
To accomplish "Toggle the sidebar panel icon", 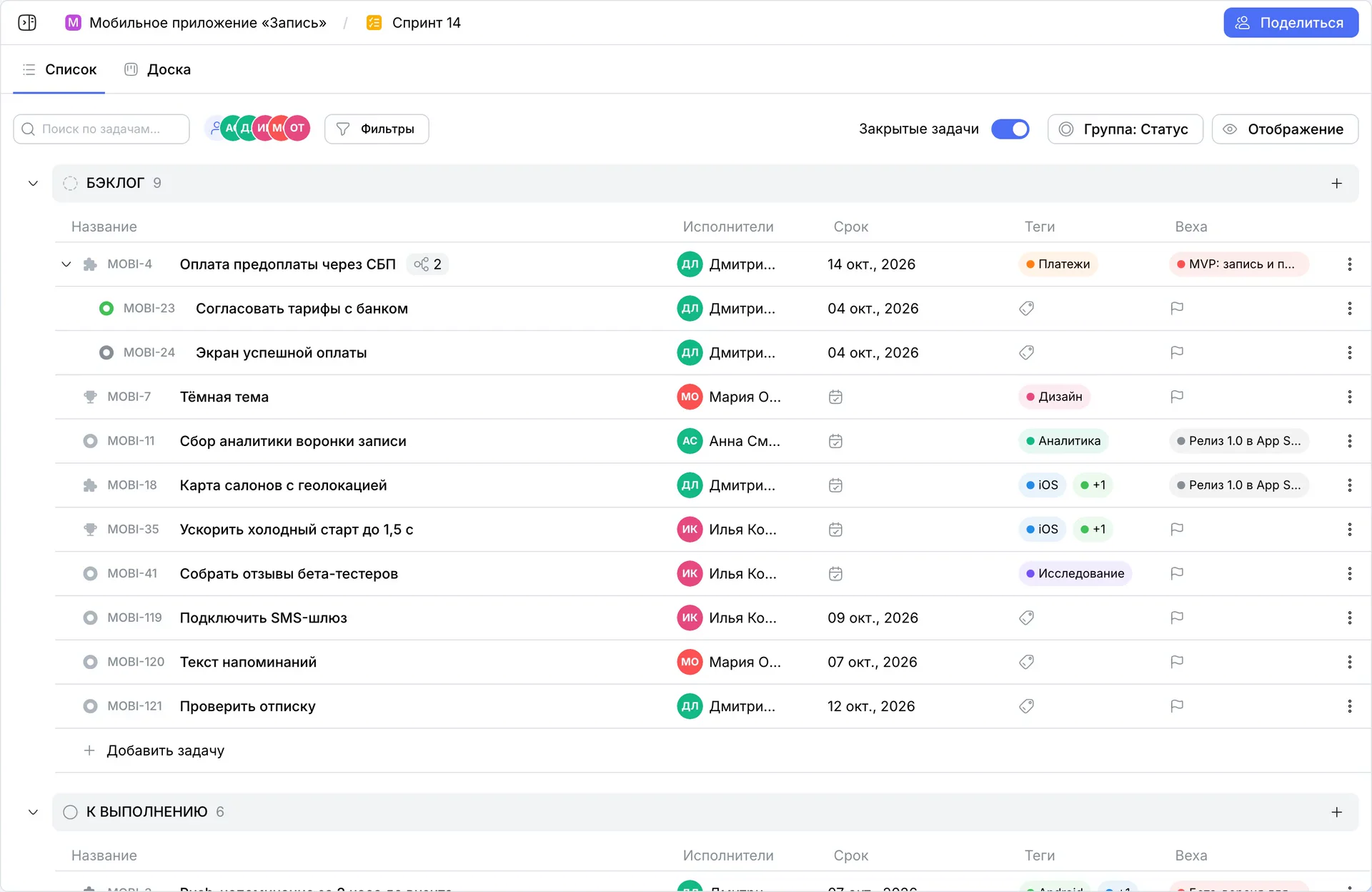I will 27,23.
